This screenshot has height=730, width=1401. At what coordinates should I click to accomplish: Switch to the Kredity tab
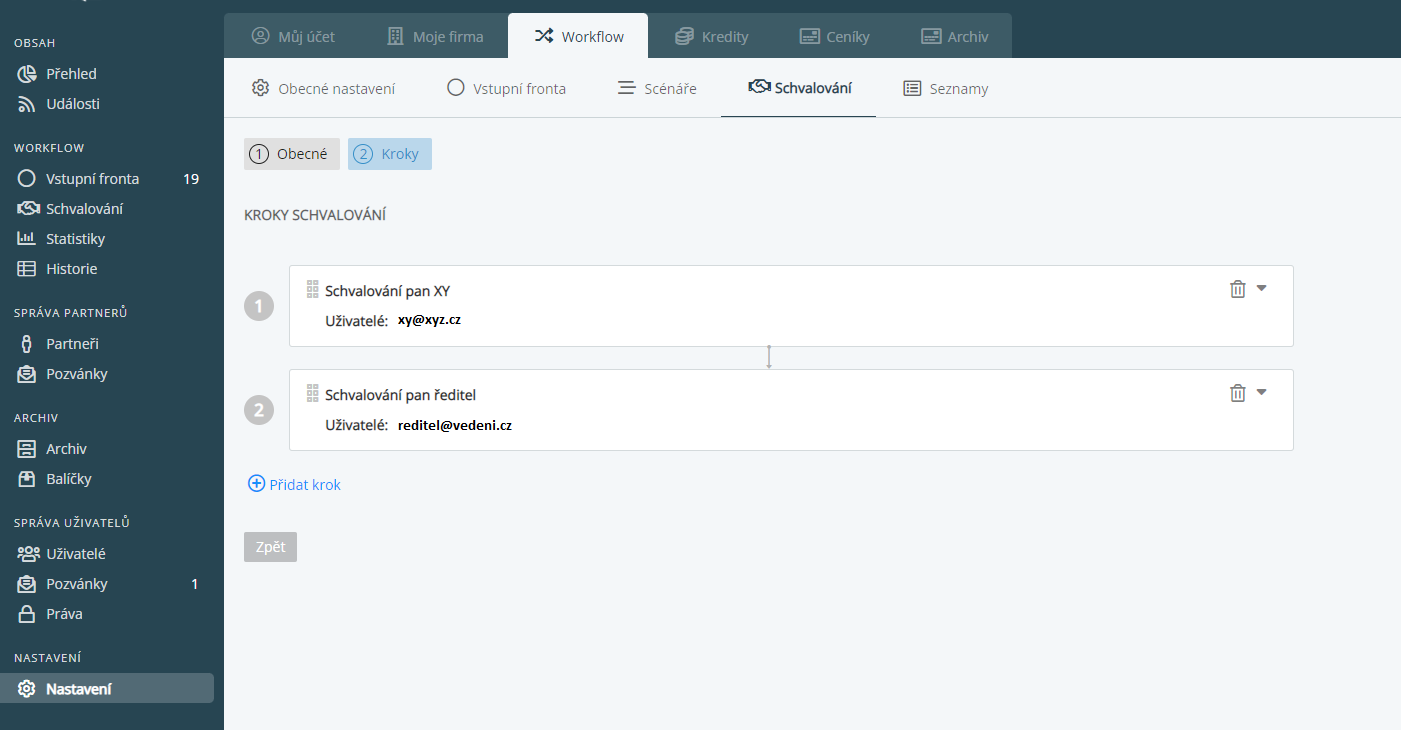(x=711, y=36)
